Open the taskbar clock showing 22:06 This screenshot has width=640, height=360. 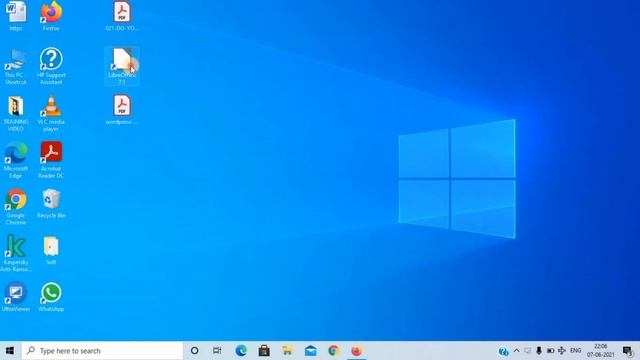coord(600,351)
